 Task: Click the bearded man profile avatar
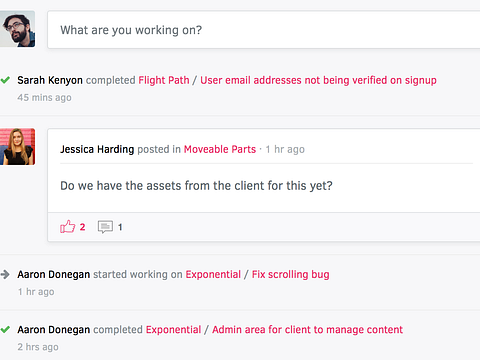point(17,29)
